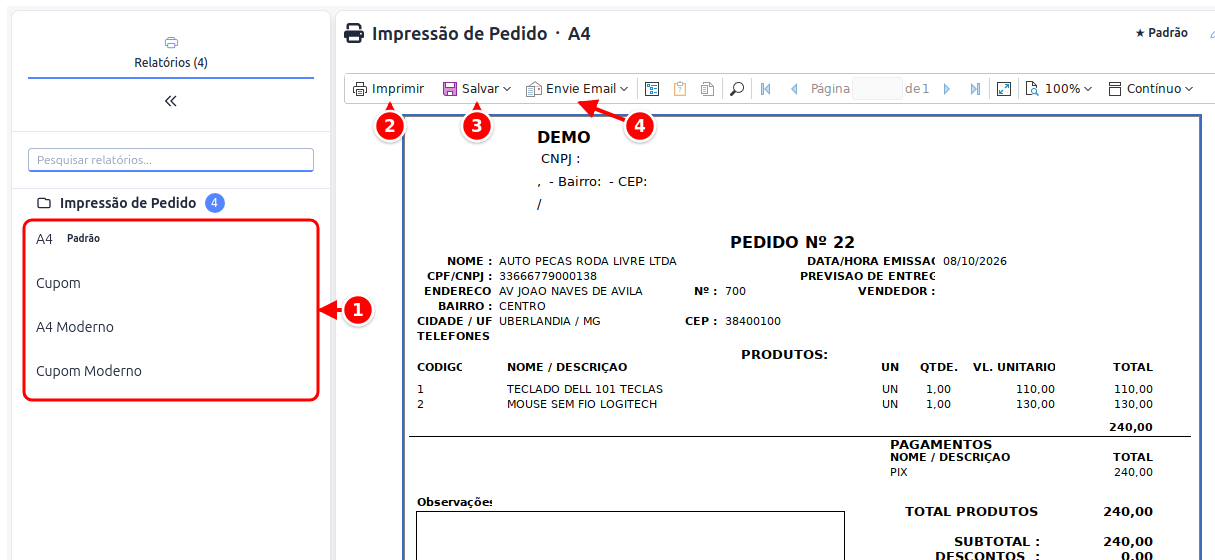Viewport: 1215px width, 560px height.
Task: Go to the last page
Action: [x=975, y=89]
